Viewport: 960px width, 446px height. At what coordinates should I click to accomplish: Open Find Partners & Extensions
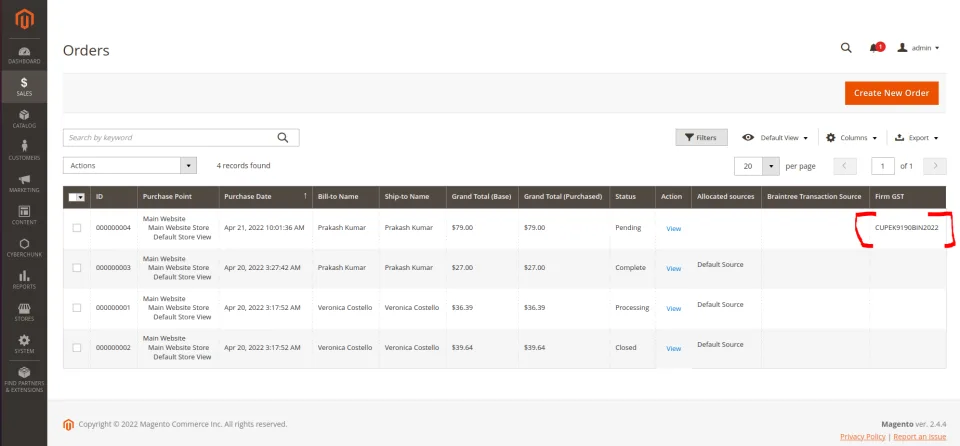[24, 379]
